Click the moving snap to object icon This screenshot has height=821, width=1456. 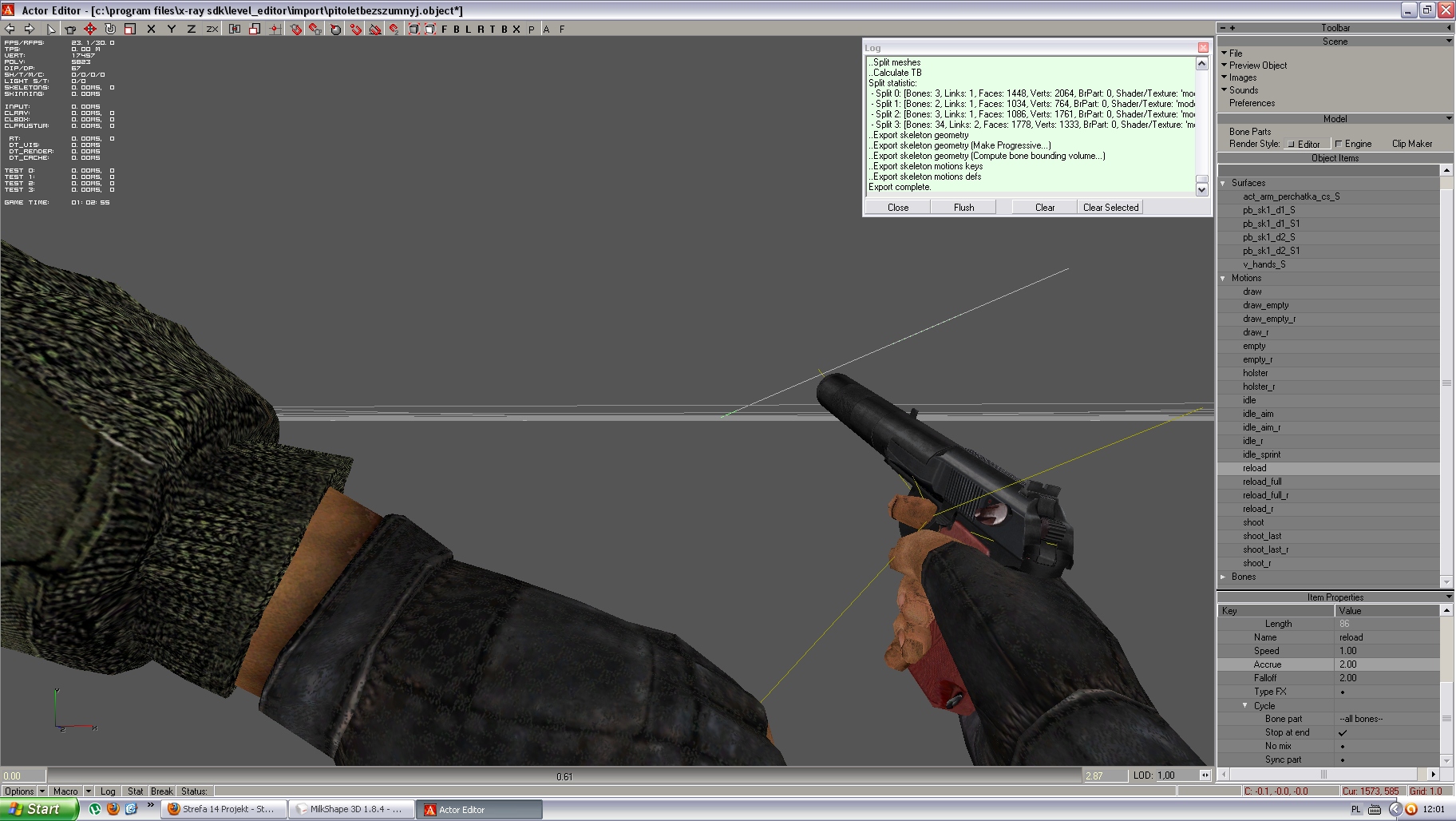[x=315, y=29]
